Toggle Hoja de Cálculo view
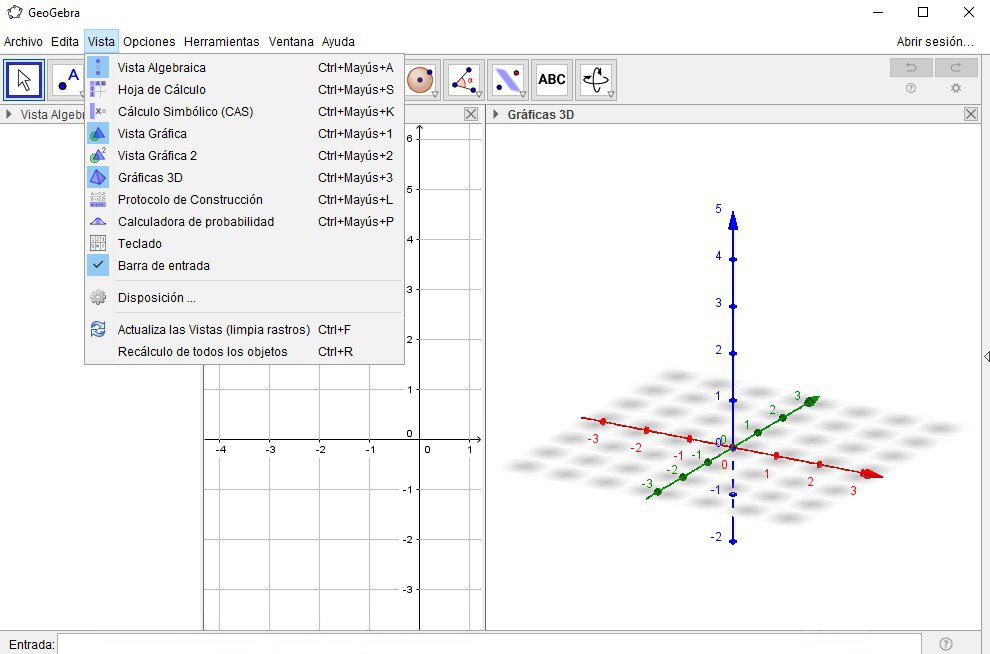This screenshot has width=990, height=654. [x=244, y=90]
